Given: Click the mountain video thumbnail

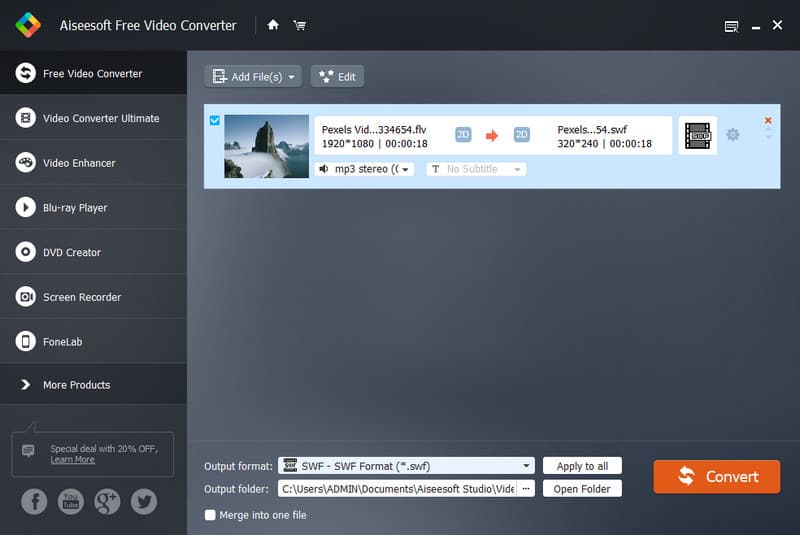Looking at the screenshot, I should tap(266, 146).
